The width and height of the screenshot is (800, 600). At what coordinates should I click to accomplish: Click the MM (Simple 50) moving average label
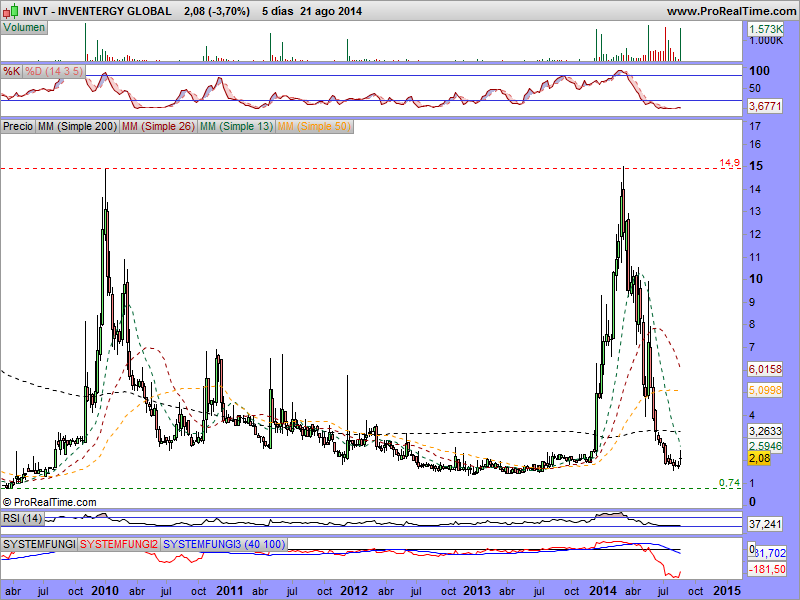click(x=314, y=126)
